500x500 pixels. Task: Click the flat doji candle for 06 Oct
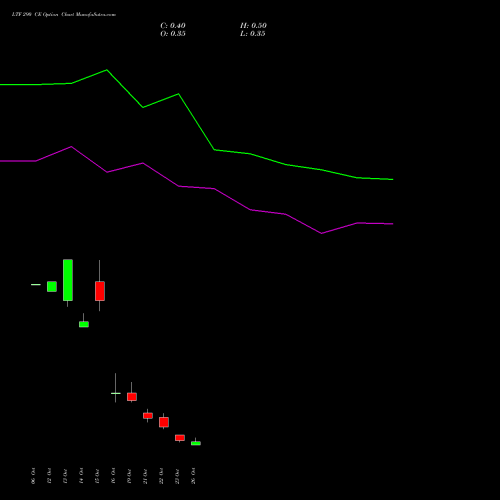tap(36, 285)
